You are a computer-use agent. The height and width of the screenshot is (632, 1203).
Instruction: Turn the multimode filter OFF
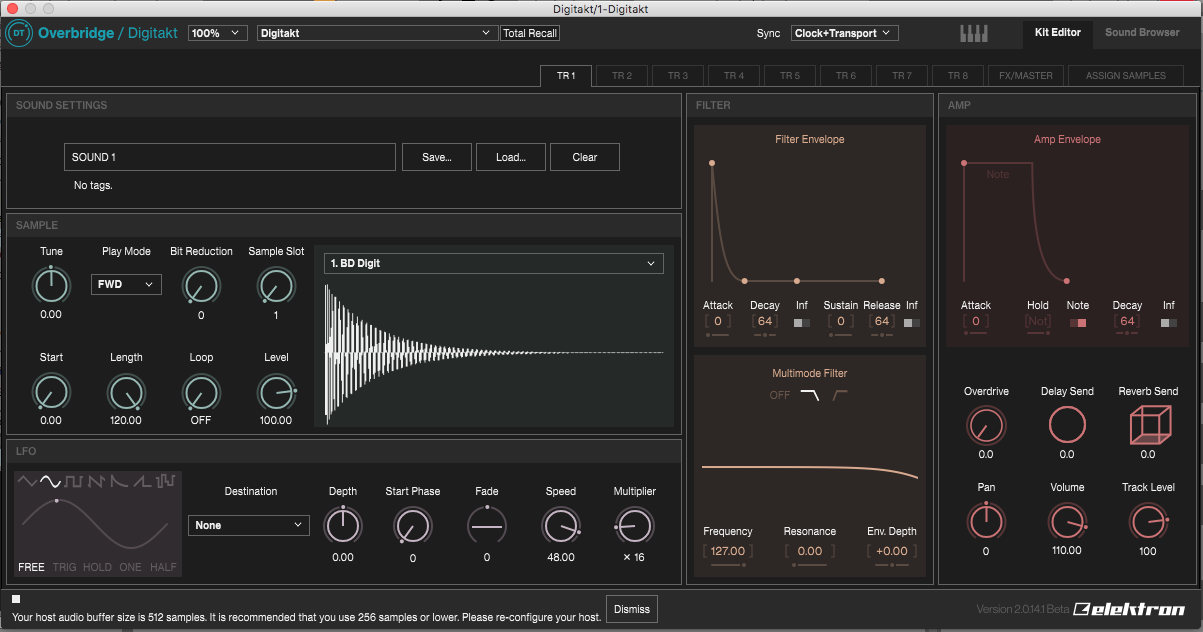click(780, 395)
